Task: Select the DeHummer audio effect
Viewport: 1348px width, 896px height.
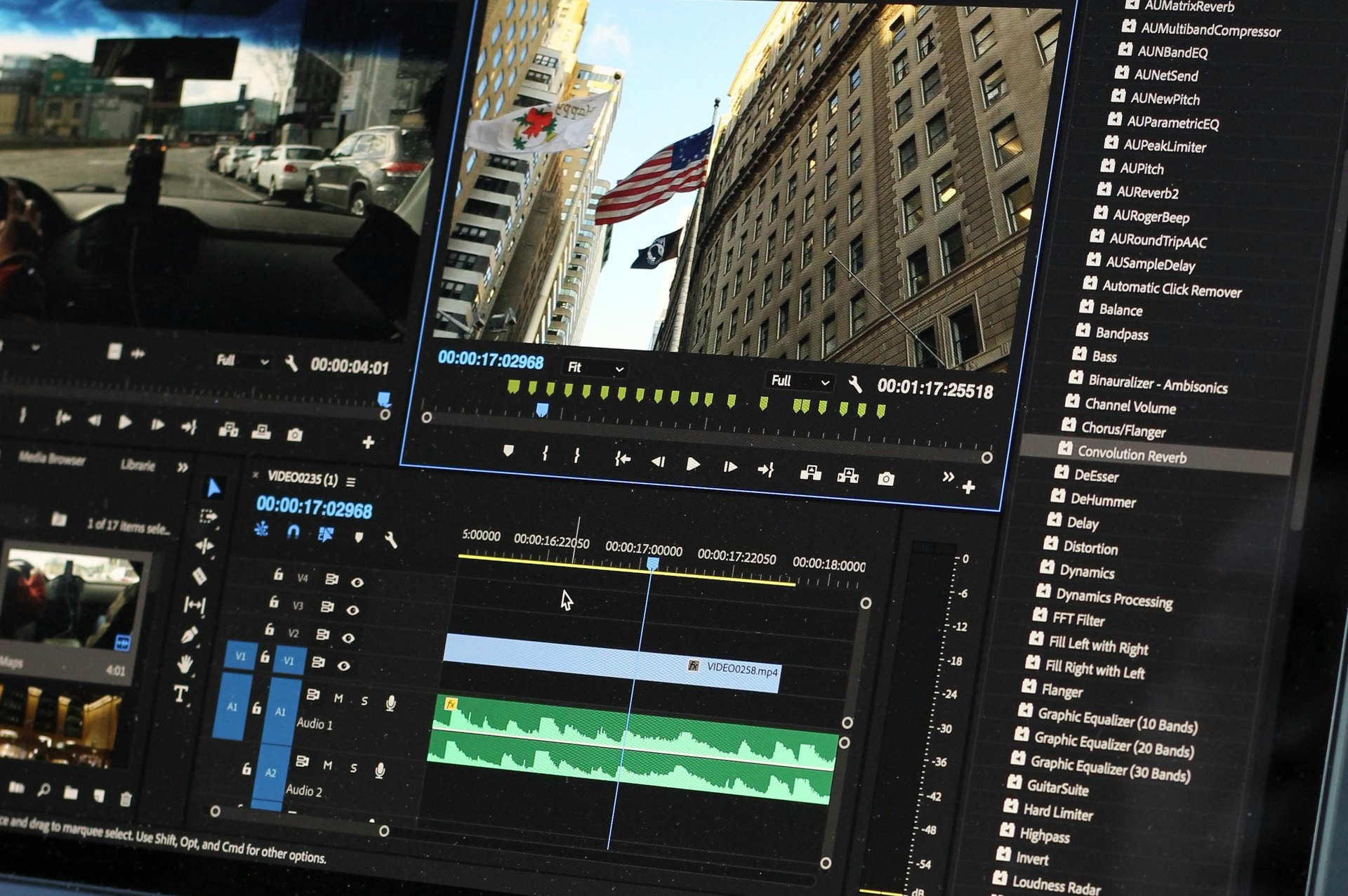Action: click(1103, 500)
